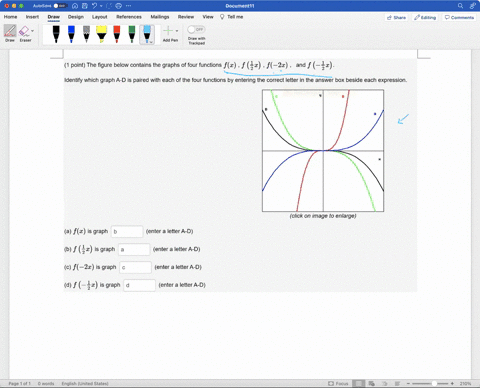The width and height of the screenshot is (480, 388).
Task: Click the answer box for f(−2x) graph
Action: click(x=135, y=267)
